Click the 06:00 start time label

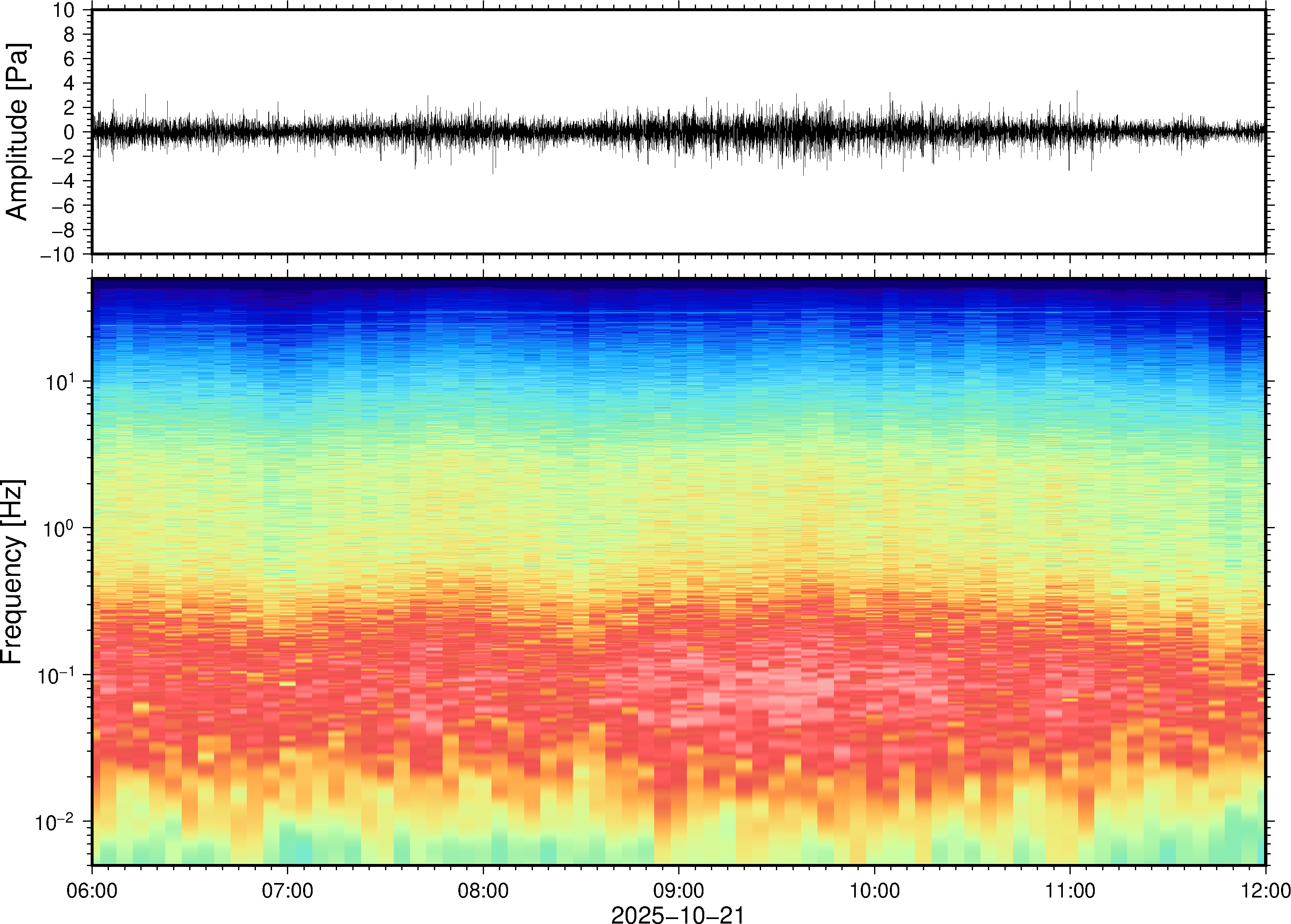point(92,890)
